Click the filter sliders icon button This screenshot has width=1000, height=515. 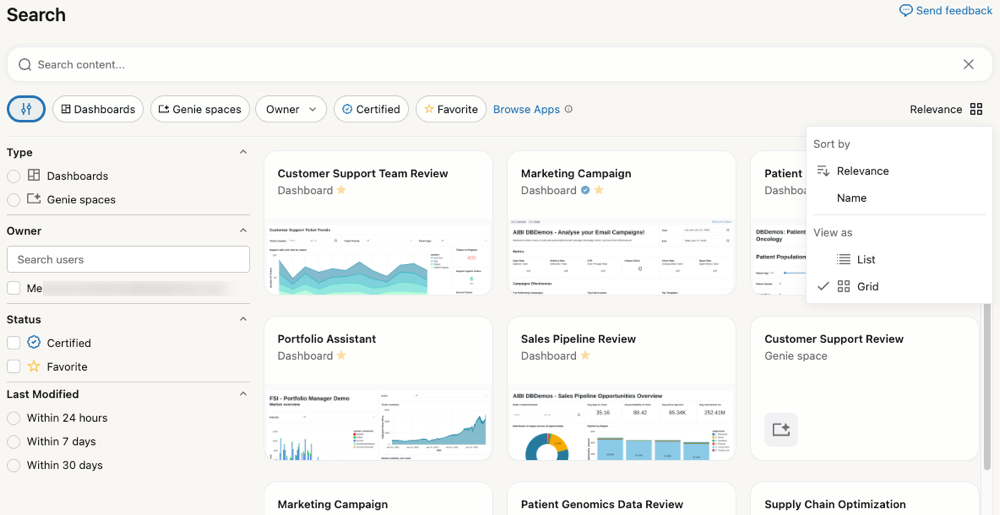click(x=26, y=109)
